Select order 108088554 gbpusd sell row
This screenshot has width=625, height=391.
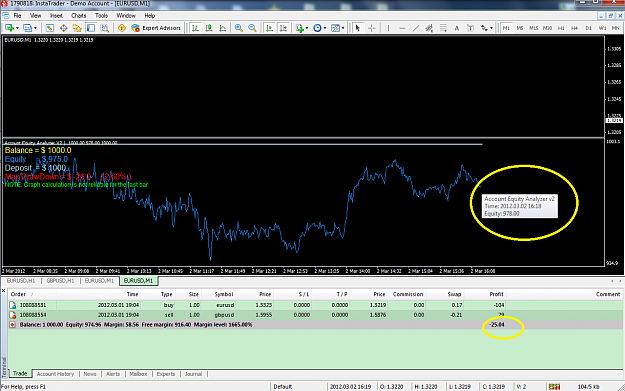[315, 315]
